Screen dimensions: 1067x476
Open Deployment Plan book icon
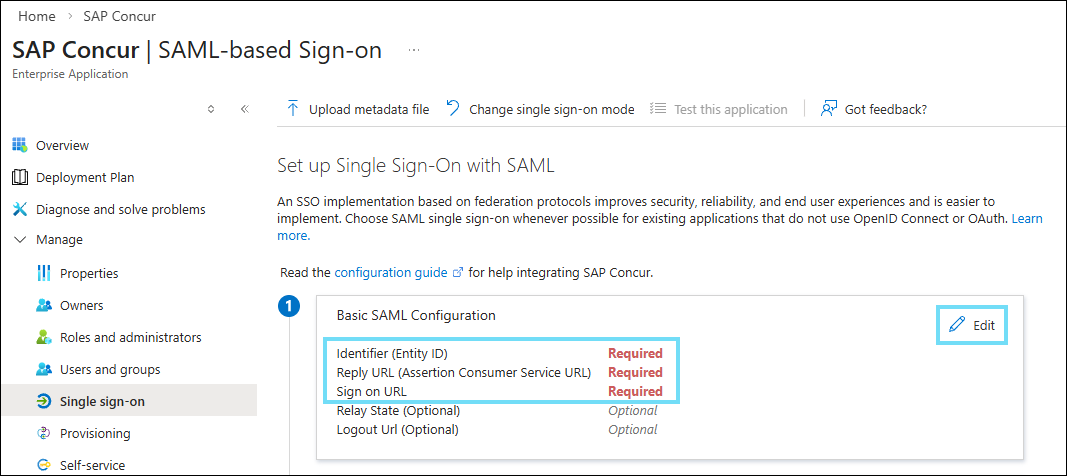[x=20, y=177]
